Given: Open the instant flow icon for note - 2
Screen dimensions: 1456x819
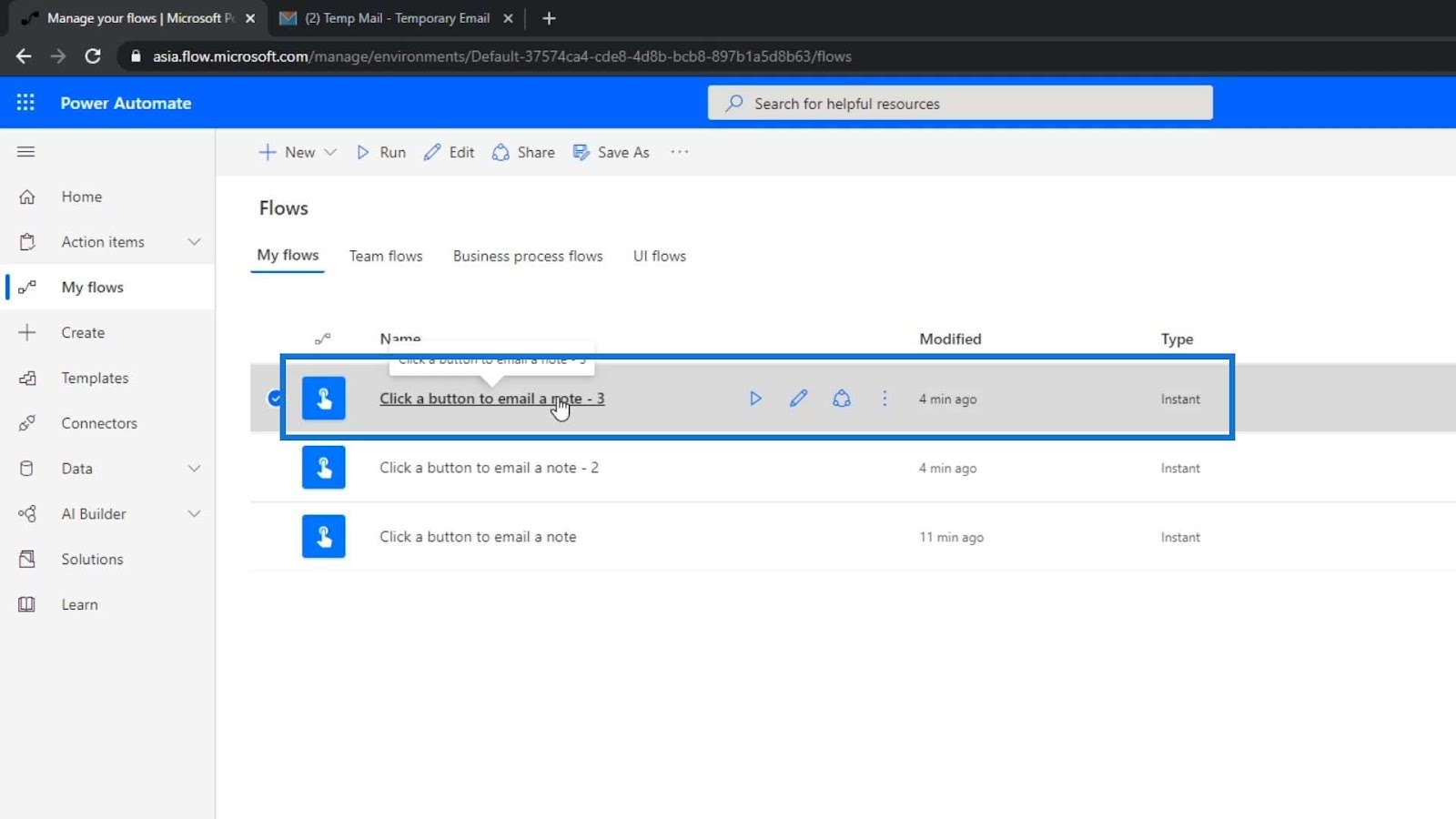Looking at the screenshot, I should 324,468.
